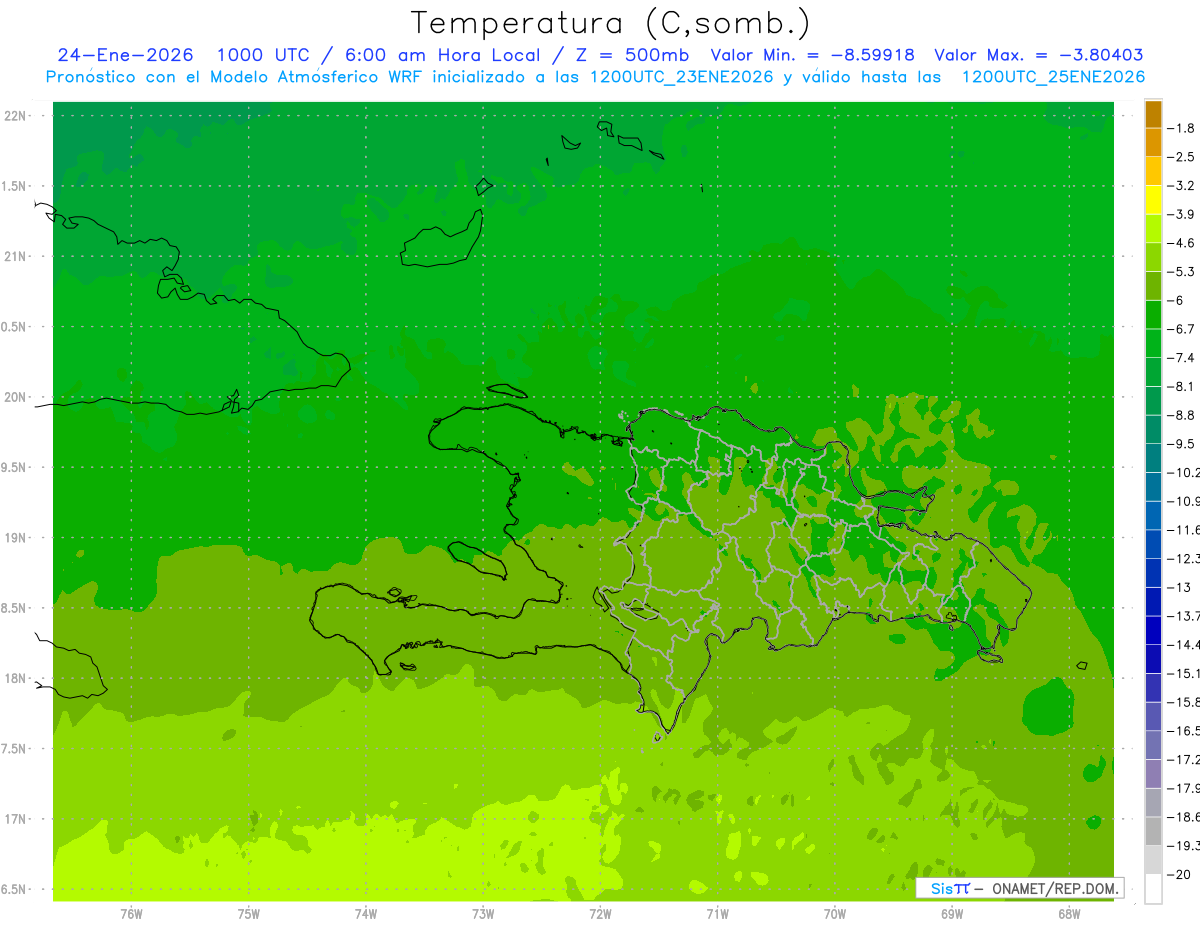
Task: Click the '20N' latitude label
Action: tap(17, 397)
